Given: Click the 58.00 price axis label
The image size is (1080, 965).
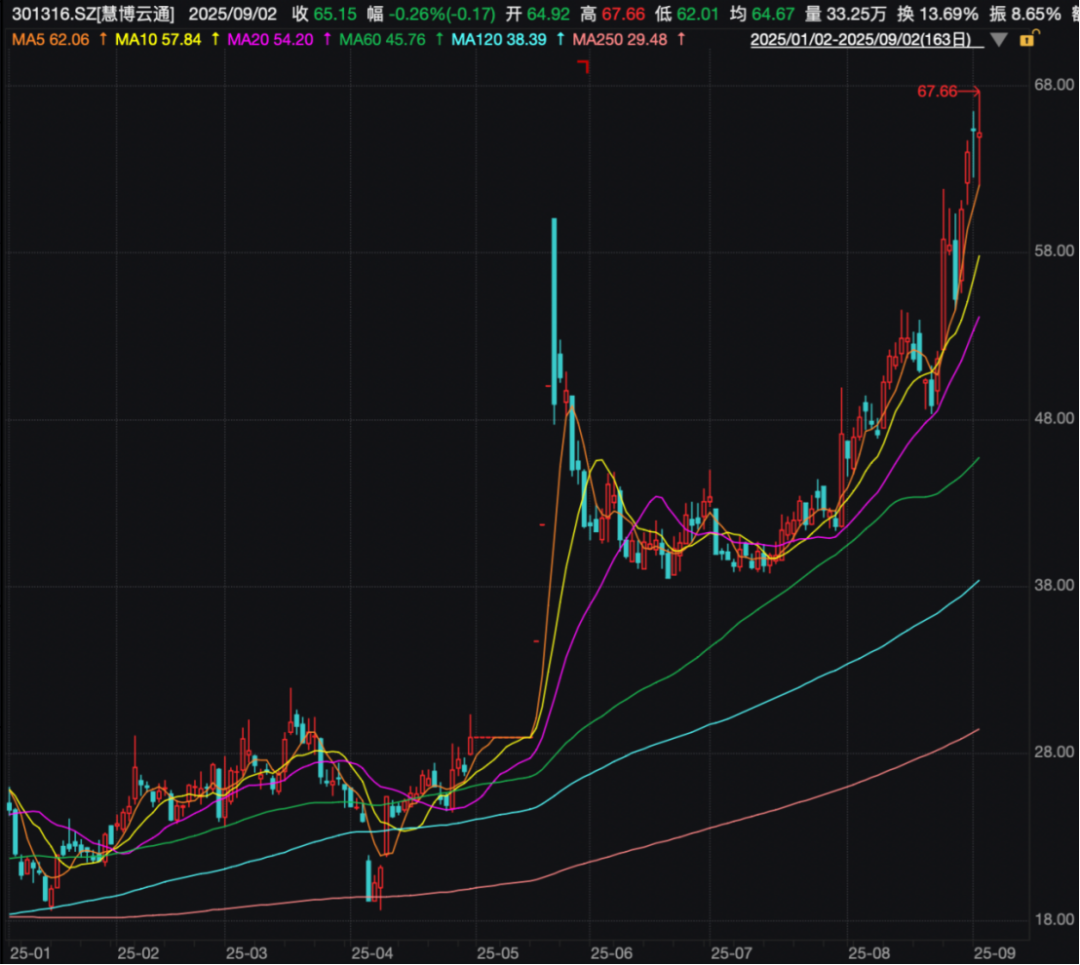Looking at the screenshot, I should pyautogui.click(x=1054, y=251).
